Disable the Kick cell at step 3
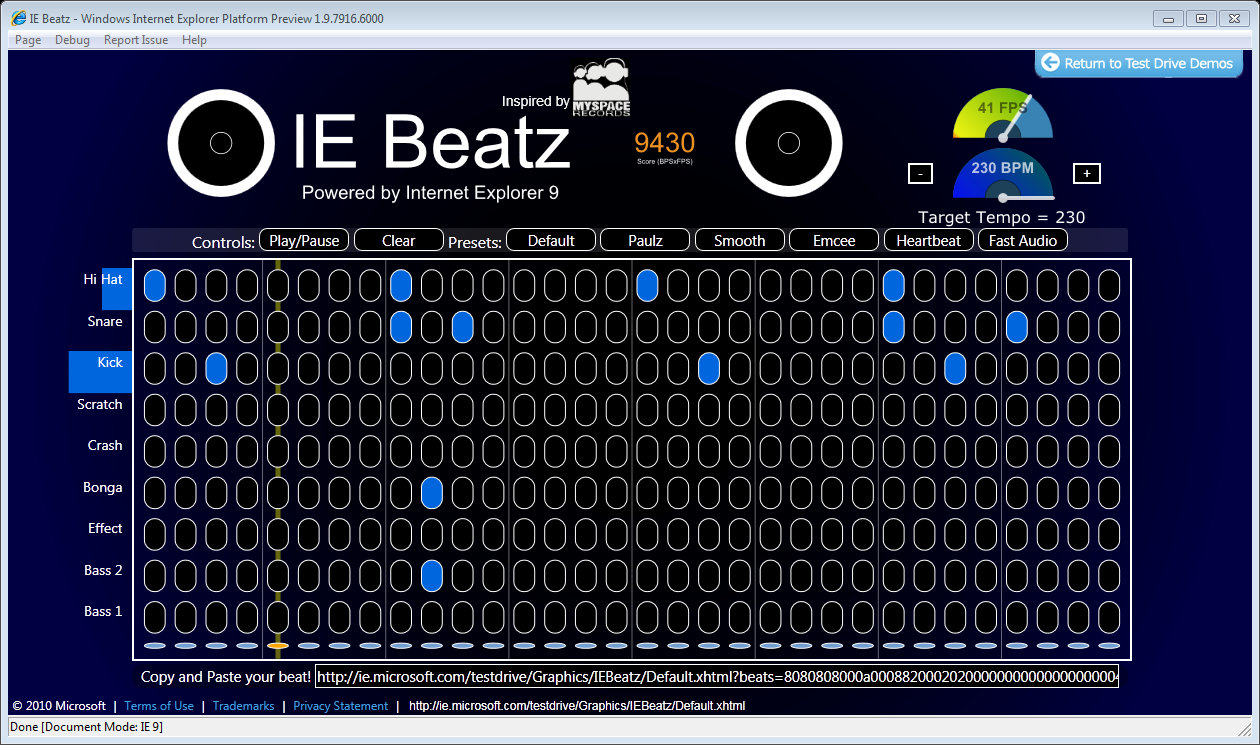The image size is (1260, 745). click(x=216, y=368)
